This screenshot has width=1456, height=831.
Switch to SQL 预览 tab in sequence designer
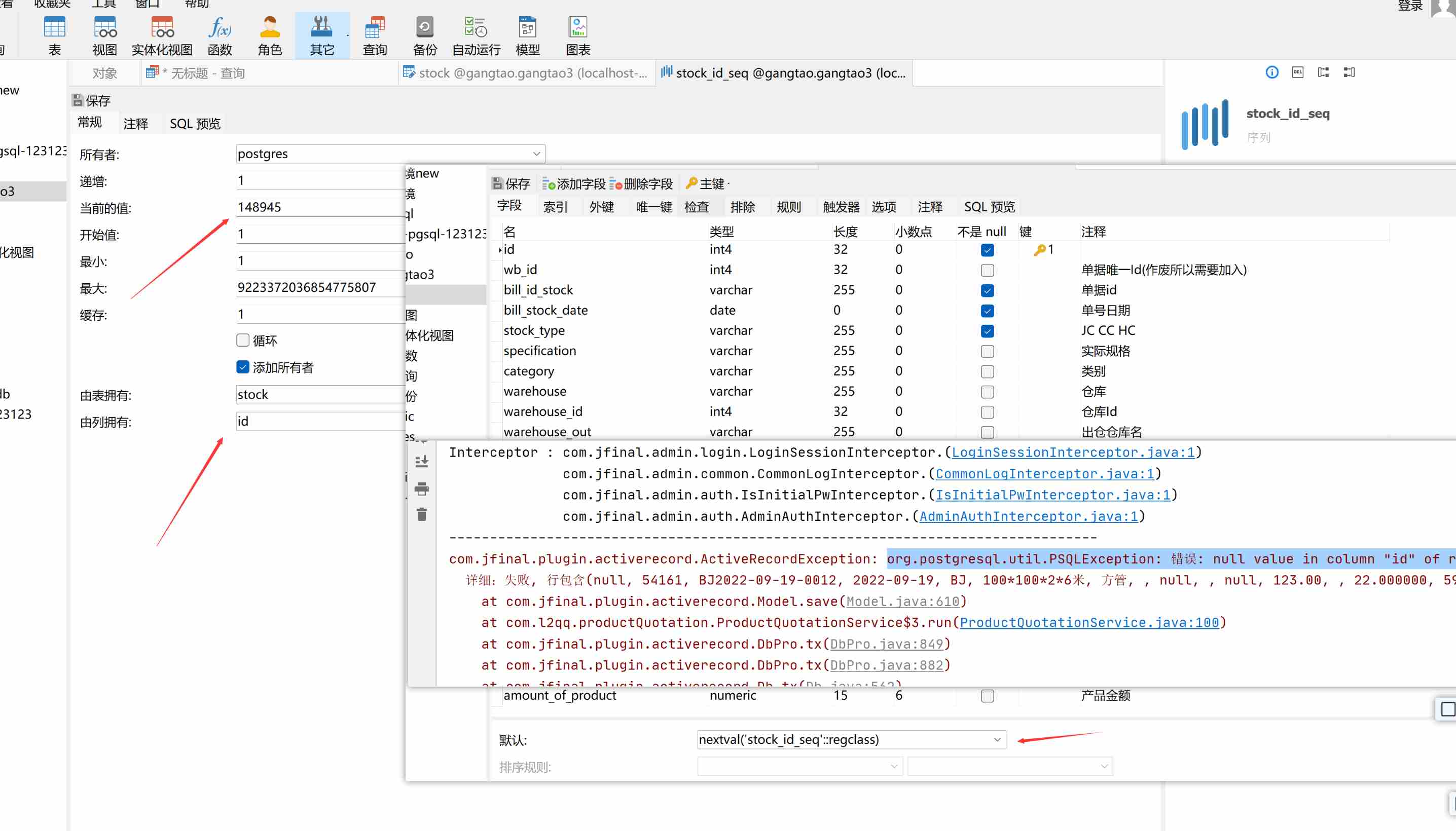[195, 123]
